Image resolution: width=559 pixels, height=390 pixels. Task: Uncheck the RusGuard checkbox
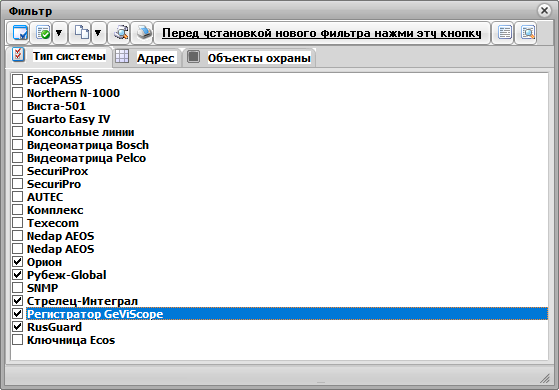[17, 327]
